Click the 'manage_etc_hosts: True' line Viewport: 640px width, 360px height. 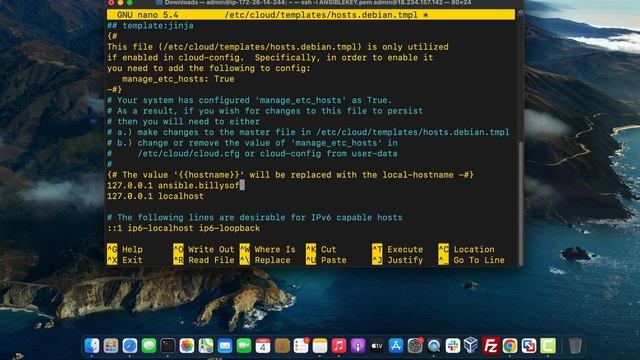[178, 79]
